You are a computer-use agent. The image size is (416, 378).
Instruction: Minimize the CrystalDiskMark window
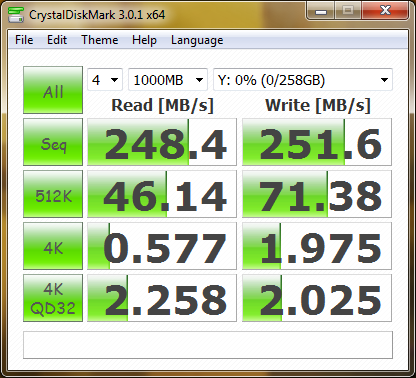point(321,11)
